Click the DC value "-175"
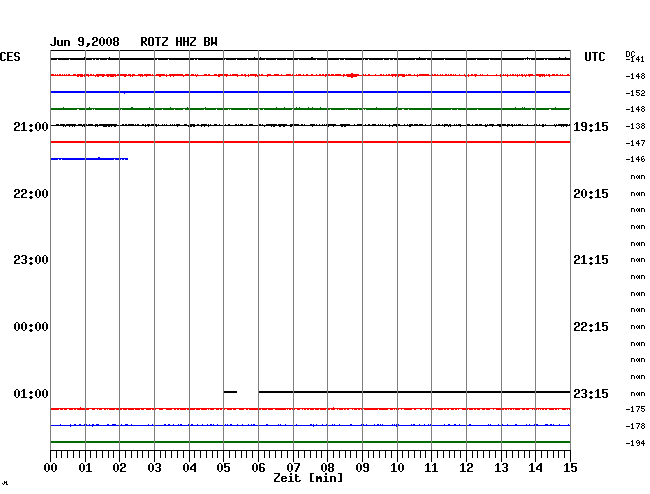Viewport: 650px width, 494px height. pos(635,409)
